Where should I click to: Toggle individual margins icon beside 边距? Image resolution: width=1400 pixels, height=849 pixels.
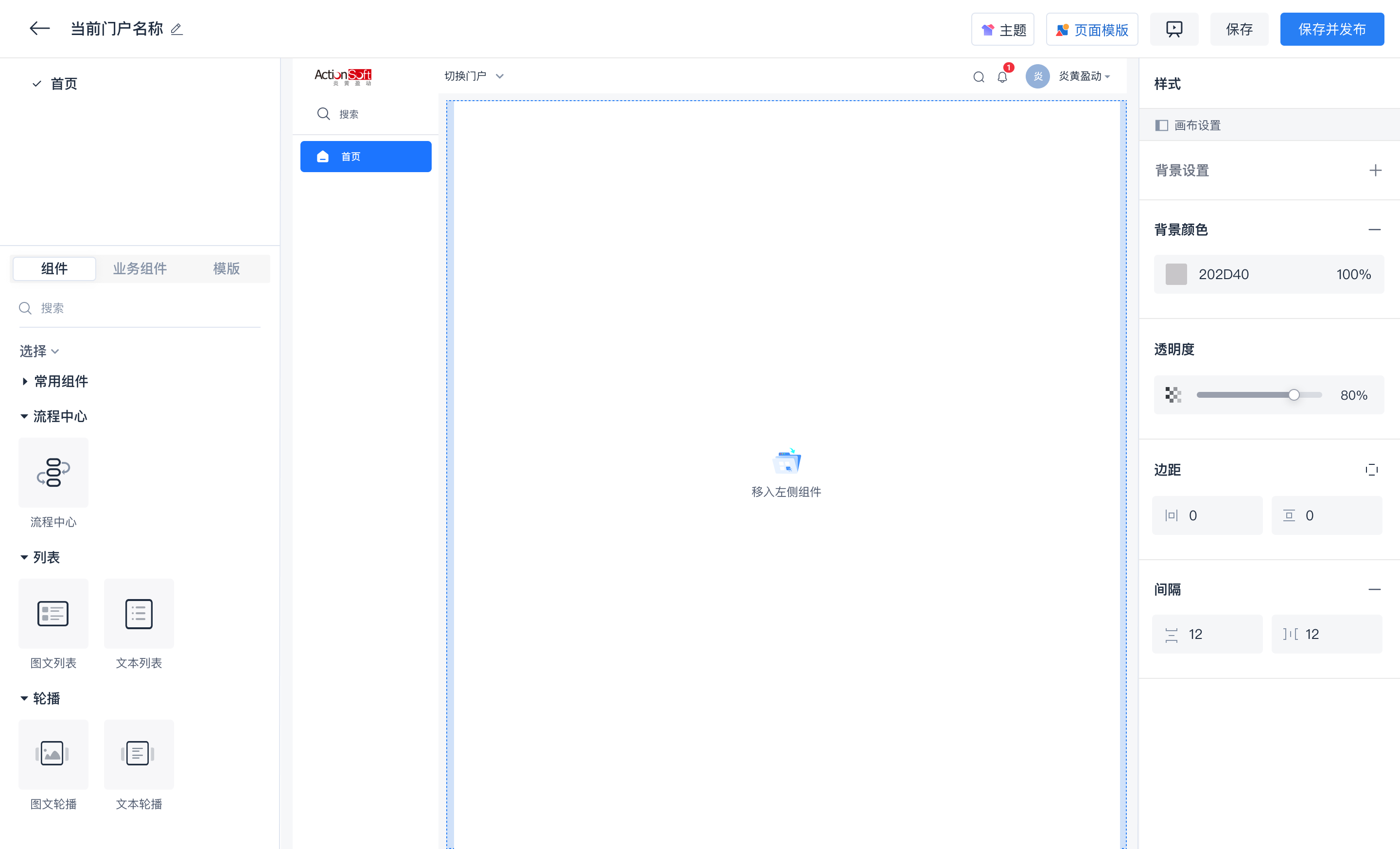pos(1372,470)
